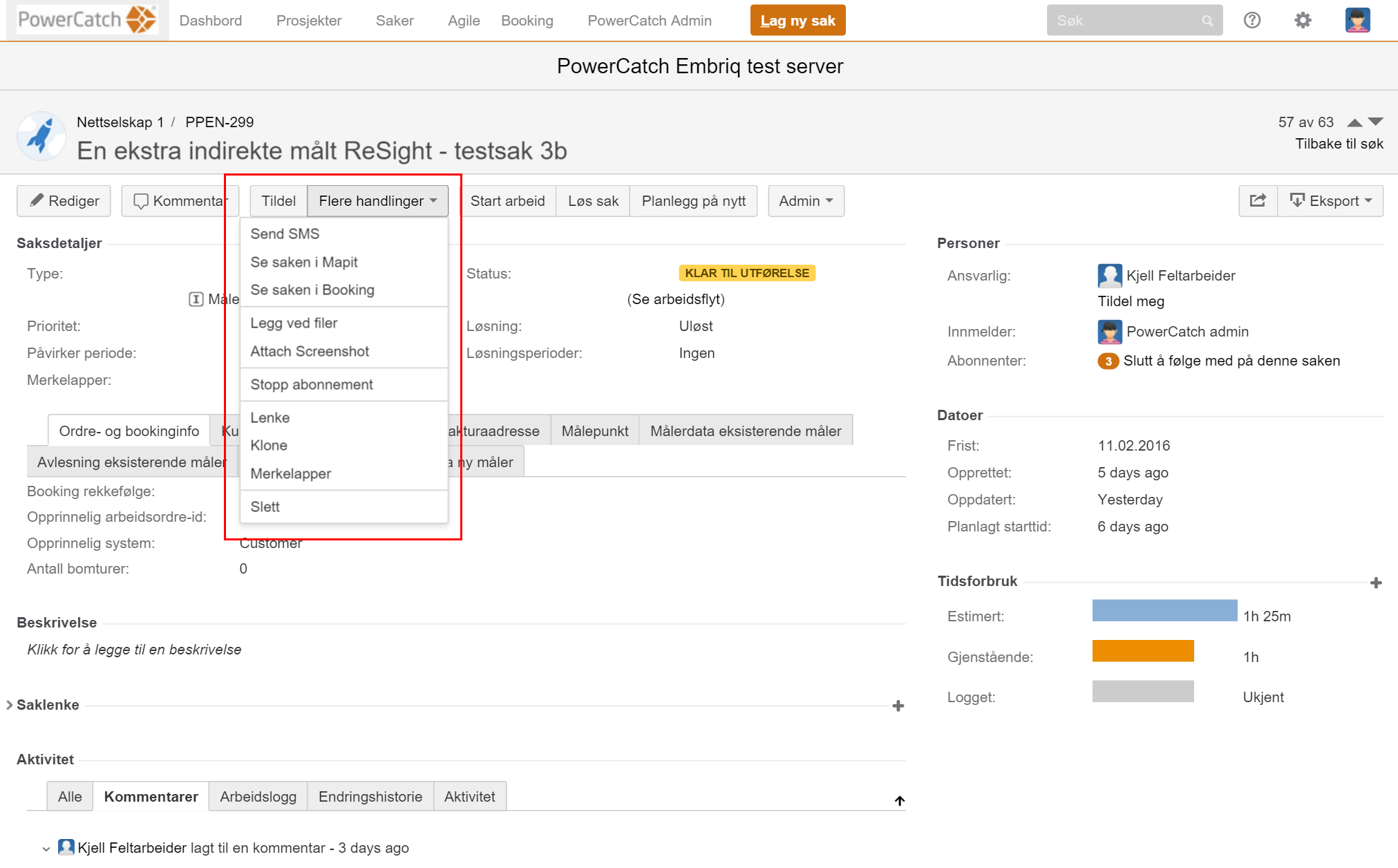
Task: Go to next issue with down arrow
Action: click(x=1376, y=122)
